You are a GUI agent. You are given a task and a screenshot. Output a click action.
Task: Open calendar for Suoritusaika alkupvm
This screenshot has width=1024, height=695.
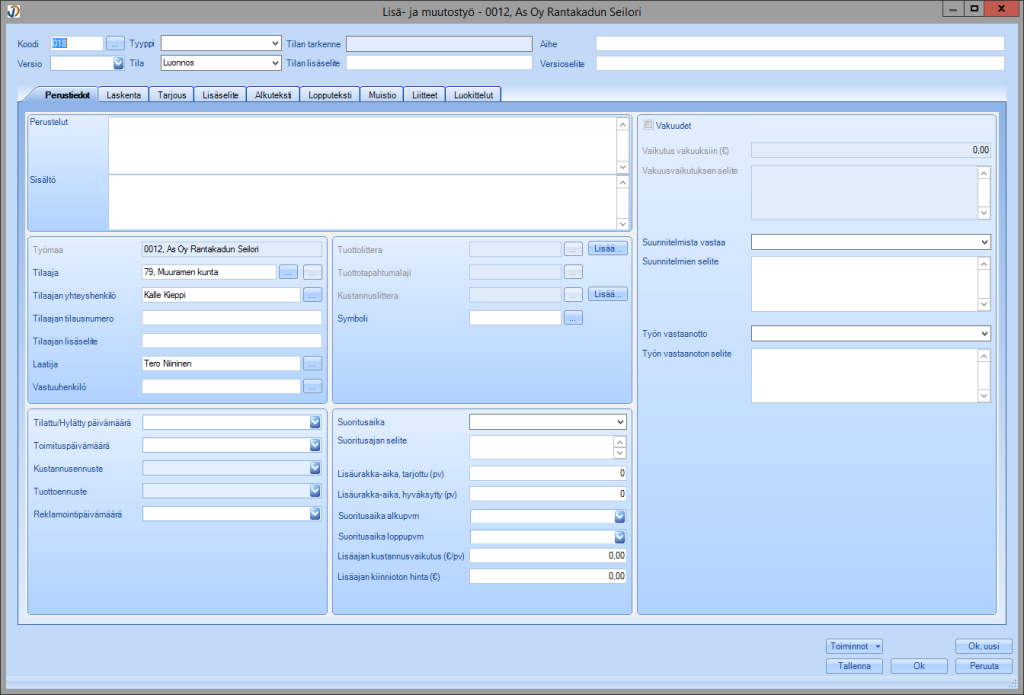tap(619, 516)
